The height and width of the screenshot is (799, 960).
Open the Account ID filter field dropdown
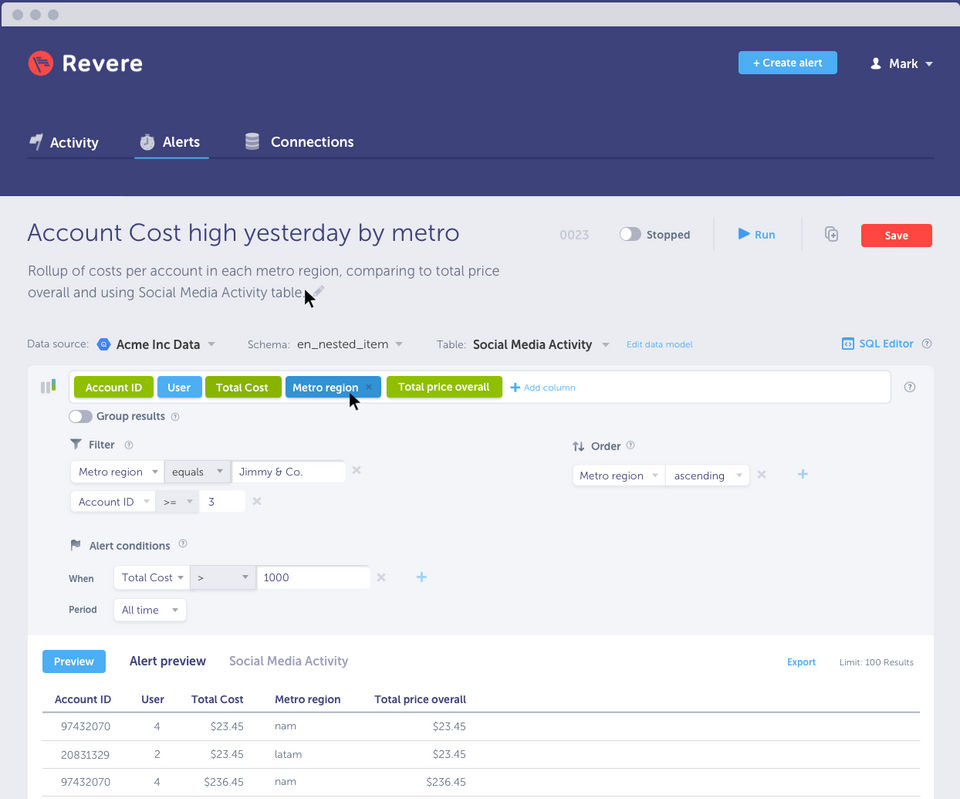pyautogui.click(x=113, y=501)
